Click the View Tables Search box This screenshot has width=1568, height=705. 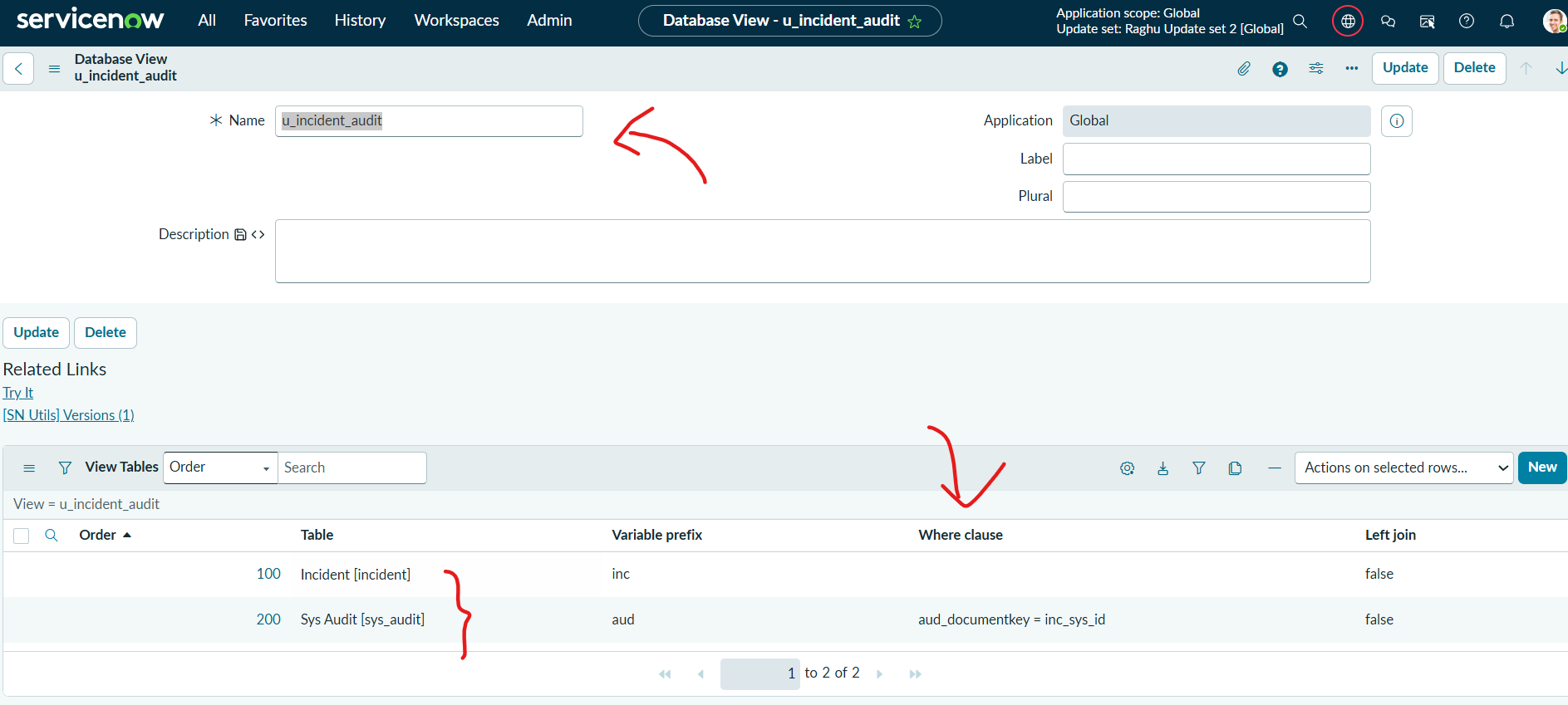pyautogui.click(x=352, y=468)
